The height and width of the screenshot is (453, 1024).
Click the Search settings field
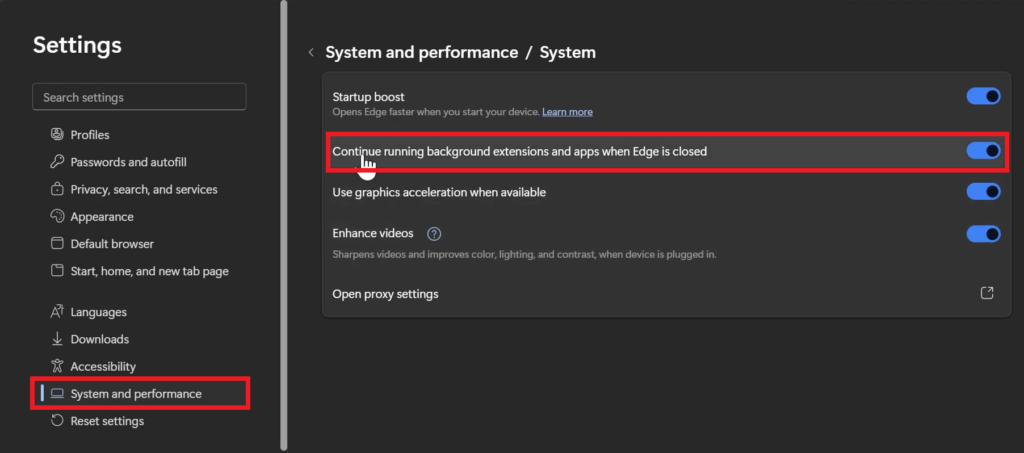tap(139, 97)
